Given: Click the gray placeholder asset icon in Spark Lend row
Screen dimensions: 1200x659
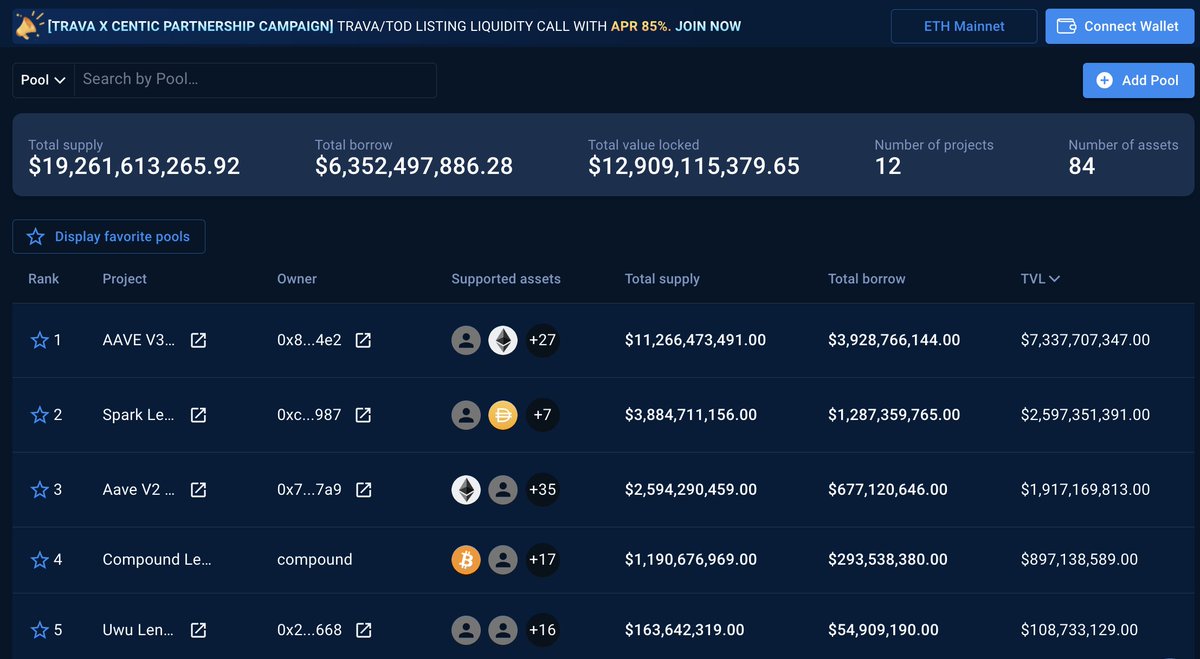Looking at the screenshot, I should (466, 414).
